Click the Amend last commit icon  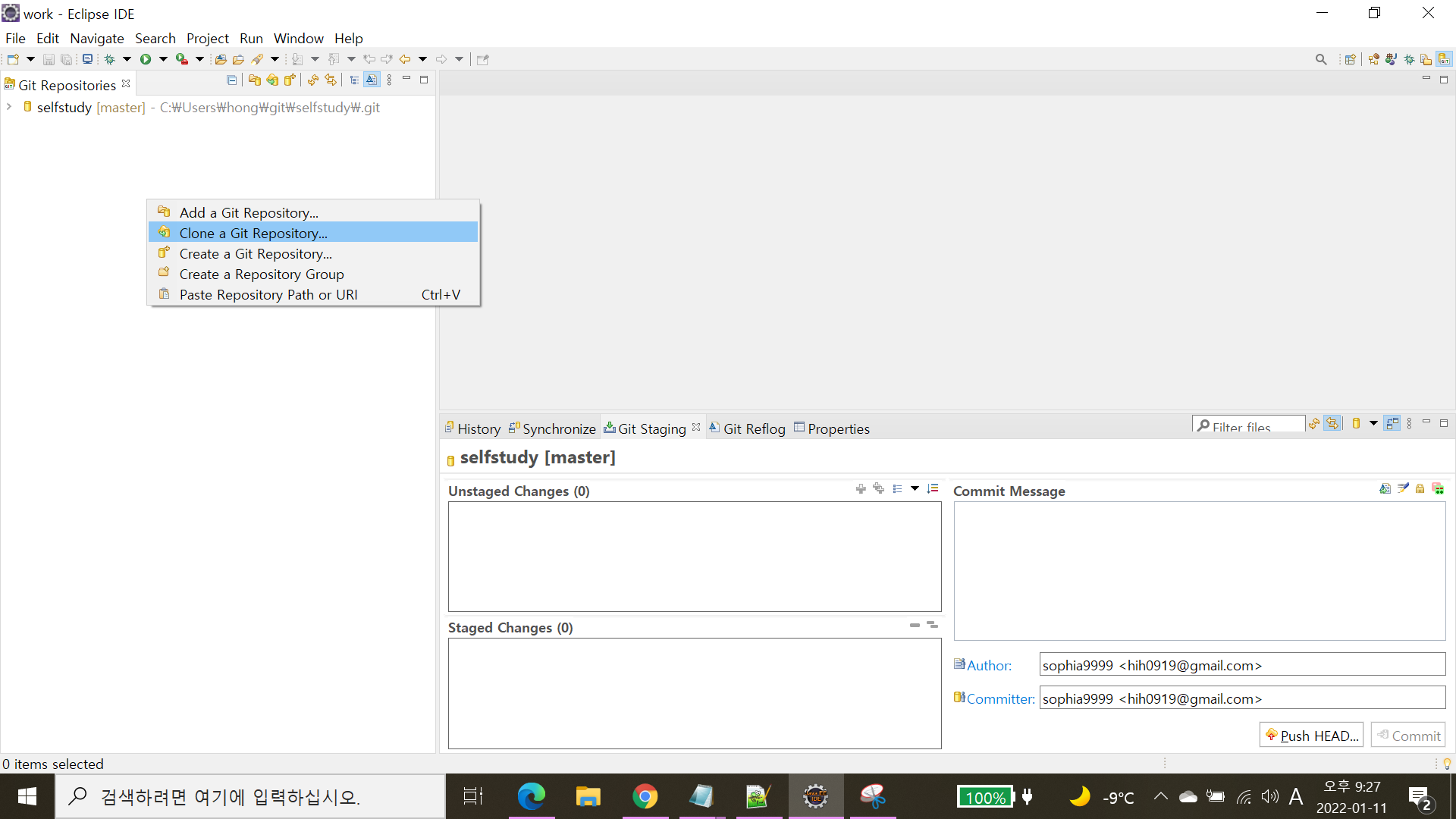(1385, 488)
